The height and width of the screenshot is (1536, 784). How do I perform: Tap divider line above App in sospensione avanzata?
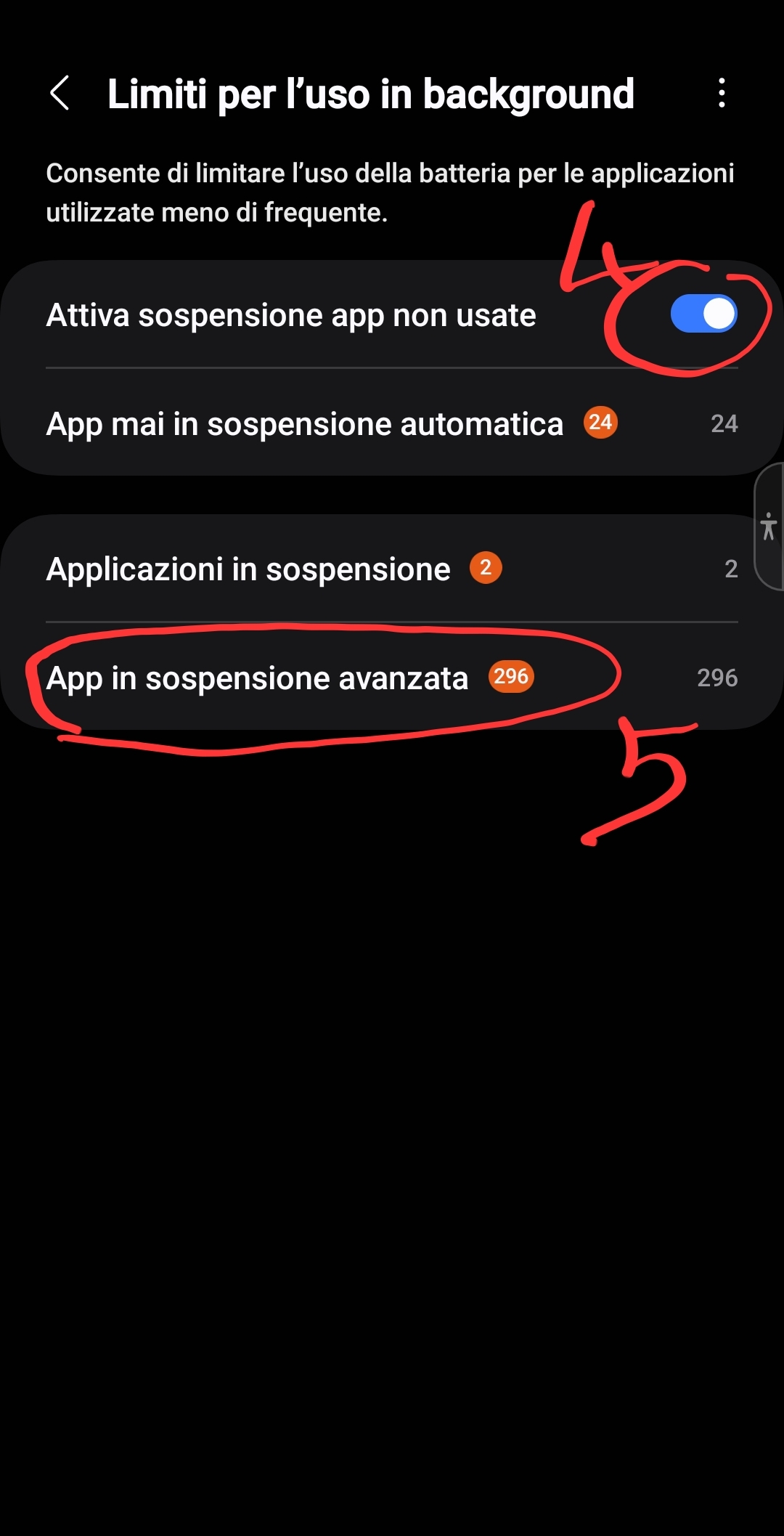coord(392,622)
